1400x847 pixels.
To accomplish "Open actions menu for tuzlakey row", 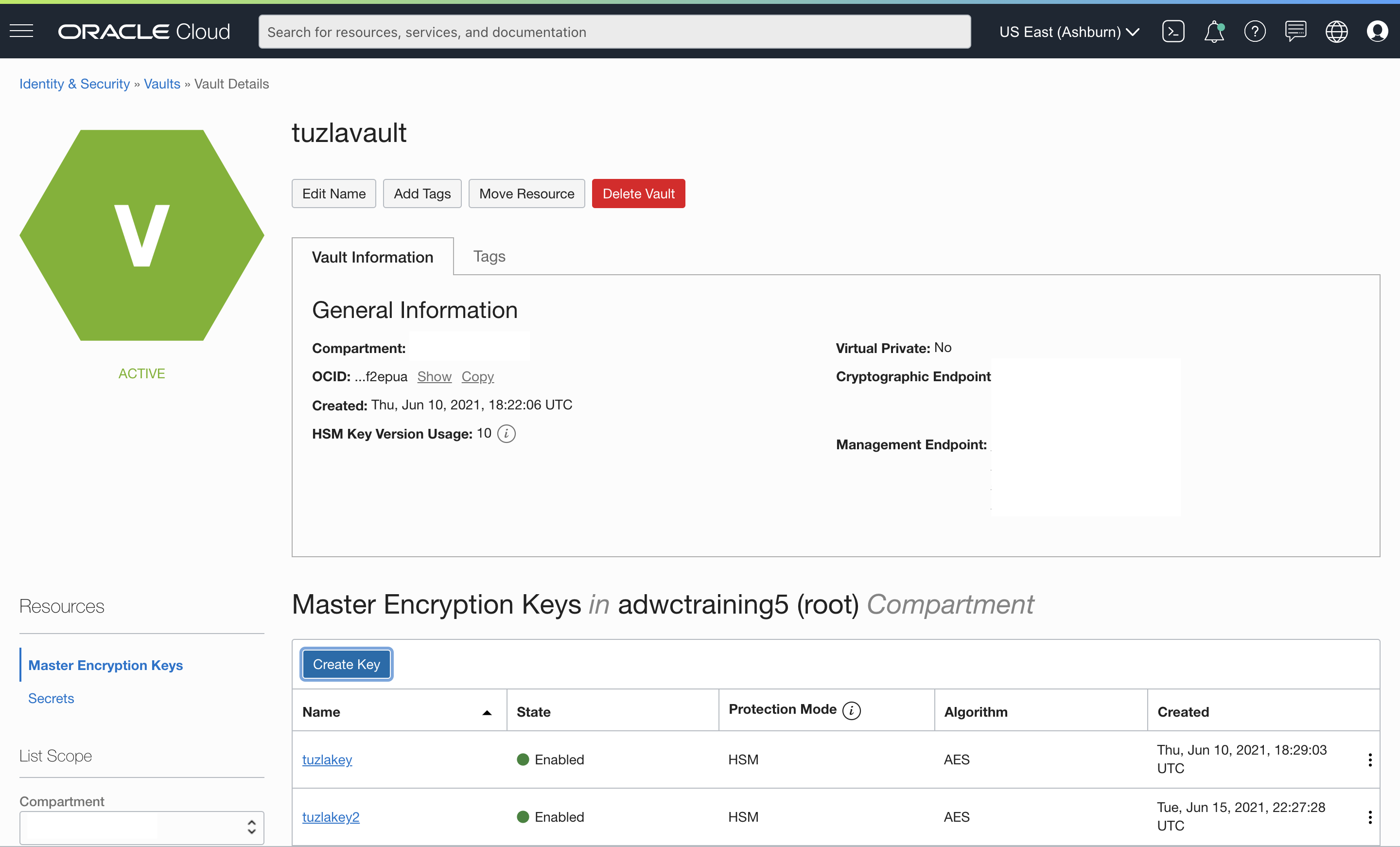I will [x=1370, y=760].
